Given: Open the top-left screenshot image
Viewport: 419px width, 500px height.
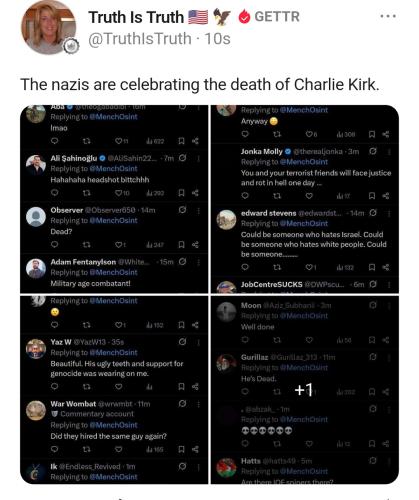Looking at the screenshot, I should pyautogui.click(x=114, y=199).
